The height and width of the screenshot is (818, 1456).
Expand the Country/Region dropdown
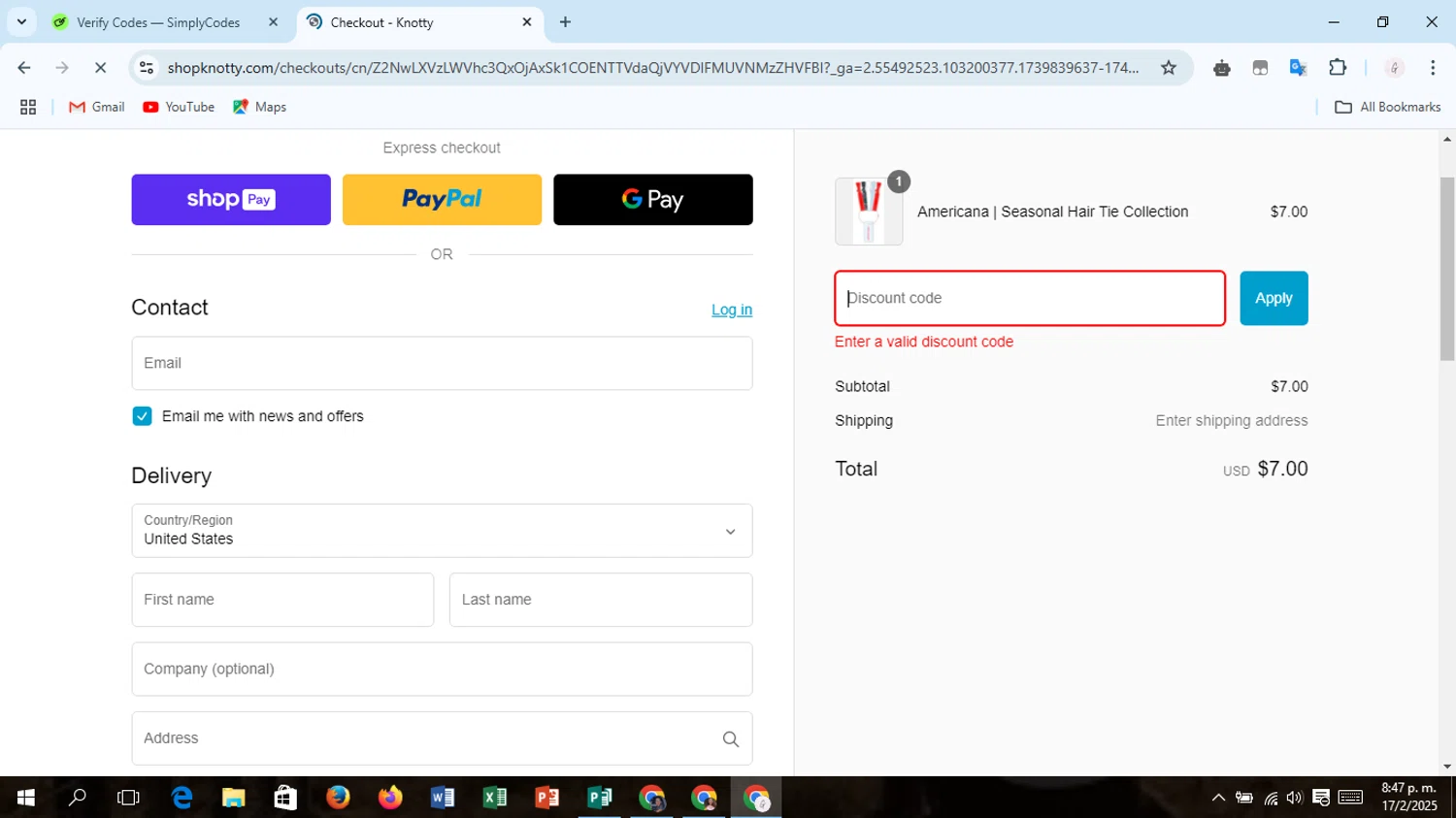pyautogui.click(x=442, y=531)
